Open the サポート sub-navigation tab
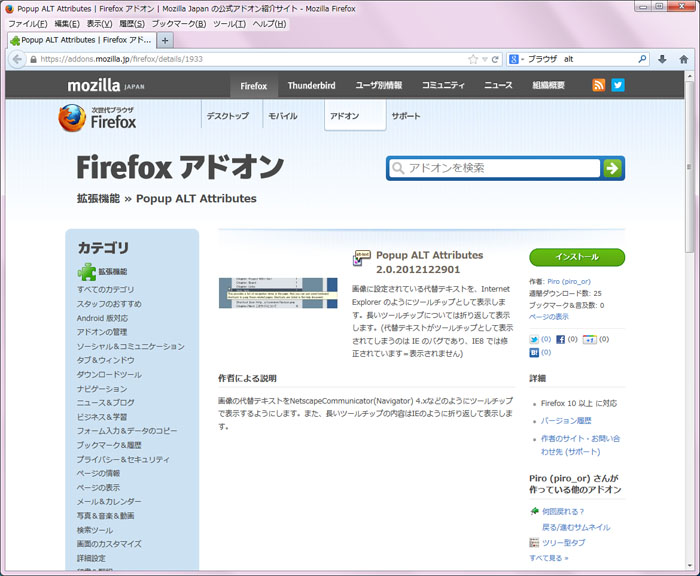 406,116
